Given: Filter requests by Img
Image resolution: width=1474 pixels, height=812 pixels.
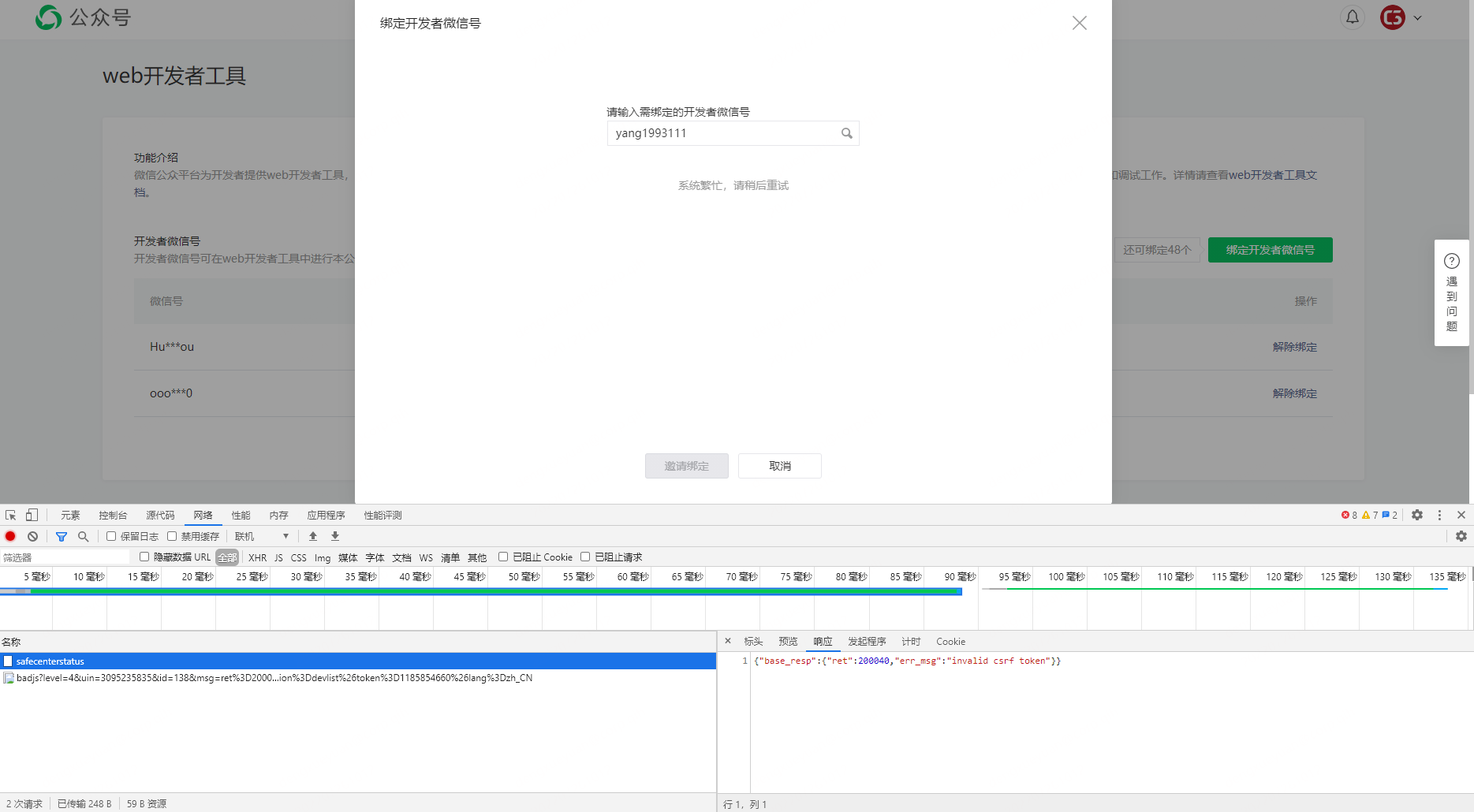Looking at the screenshot, I should click(323, 557).
